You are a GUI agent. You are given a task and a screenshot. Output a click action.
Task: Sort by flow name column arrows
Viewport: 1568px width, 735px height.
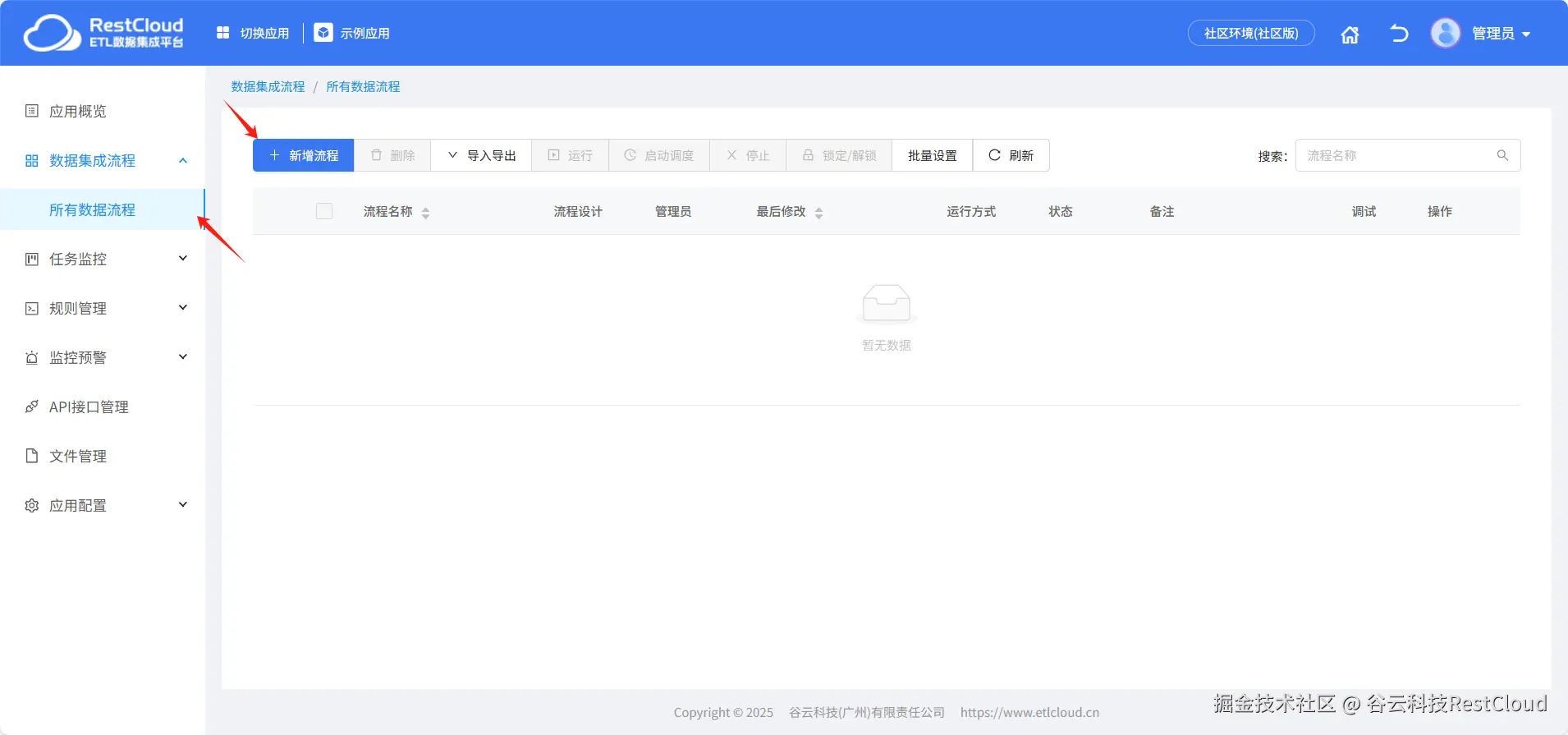coord(425,213)
